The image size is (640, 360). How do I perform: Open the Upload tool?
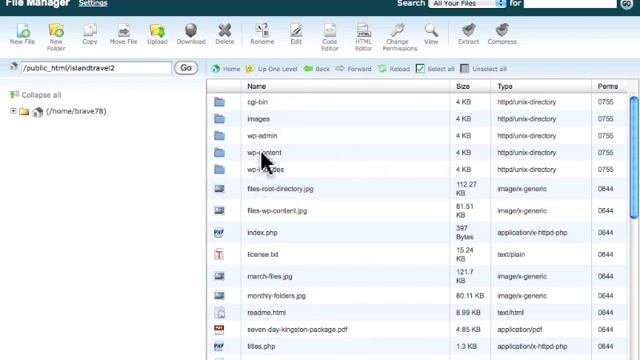[157, 34]
